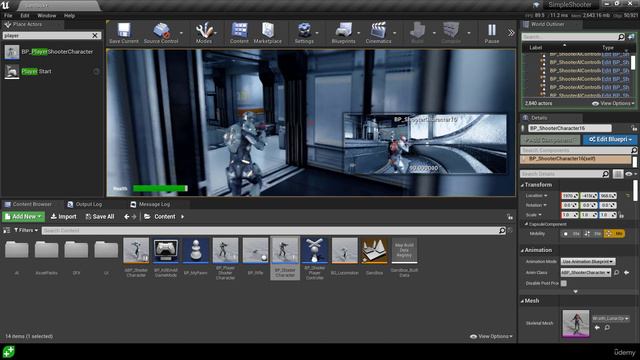Show hidden toolbar items with double-chevron
640x360 pixels.
click(511, 33)
